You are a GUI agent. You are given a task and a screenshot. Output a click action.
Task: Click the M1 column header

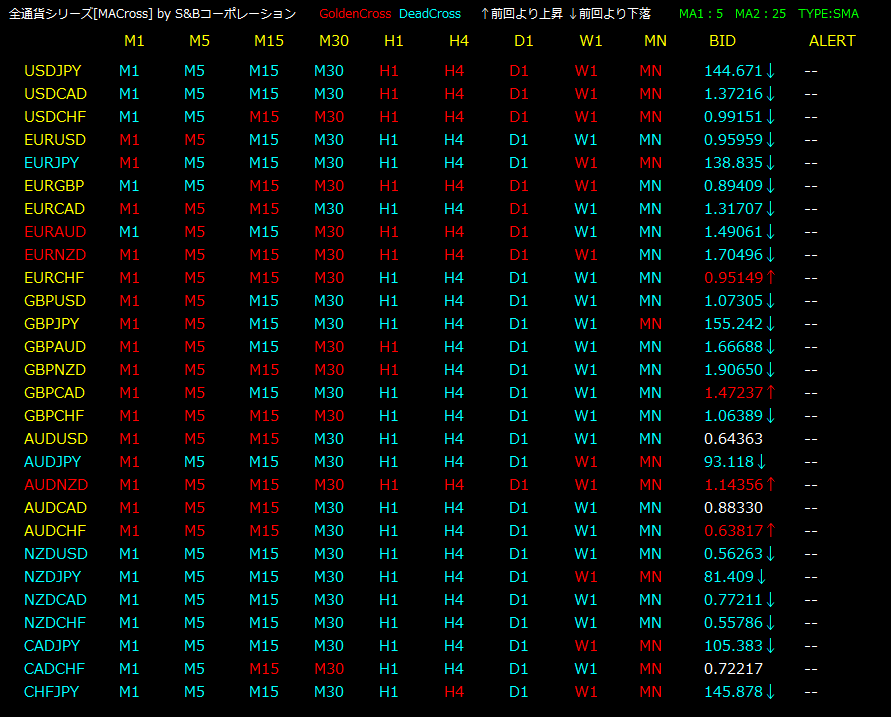coord(134,41)
